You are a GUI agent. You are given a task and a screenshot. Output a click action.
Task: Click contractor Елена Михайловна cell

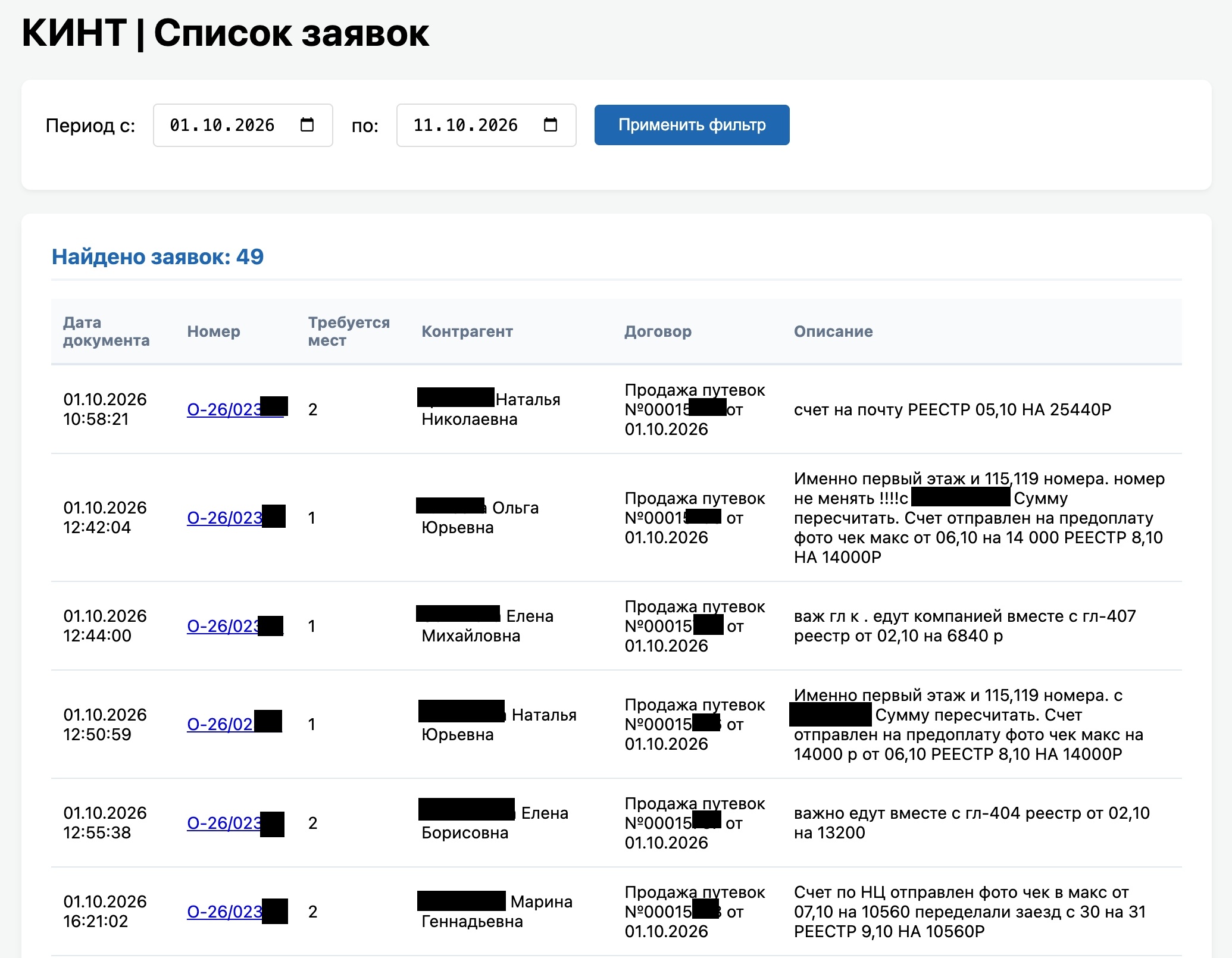point(486,626)
